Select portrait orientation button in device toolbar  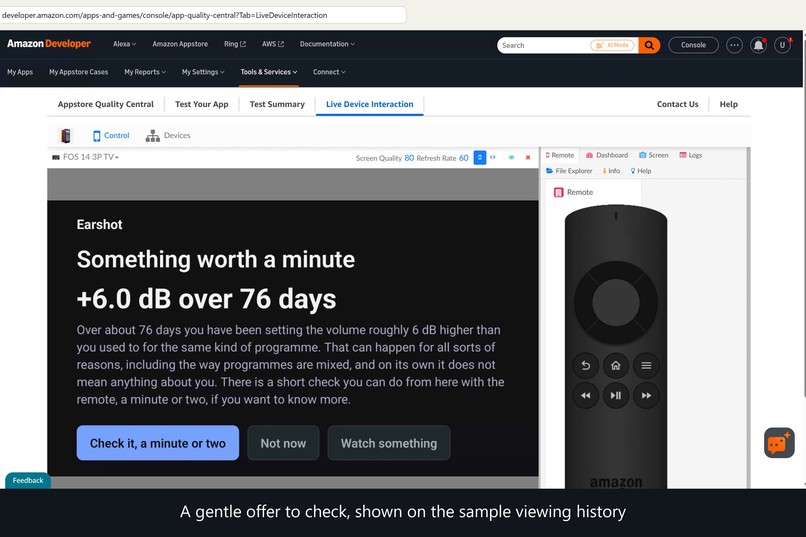click(480, 158)
